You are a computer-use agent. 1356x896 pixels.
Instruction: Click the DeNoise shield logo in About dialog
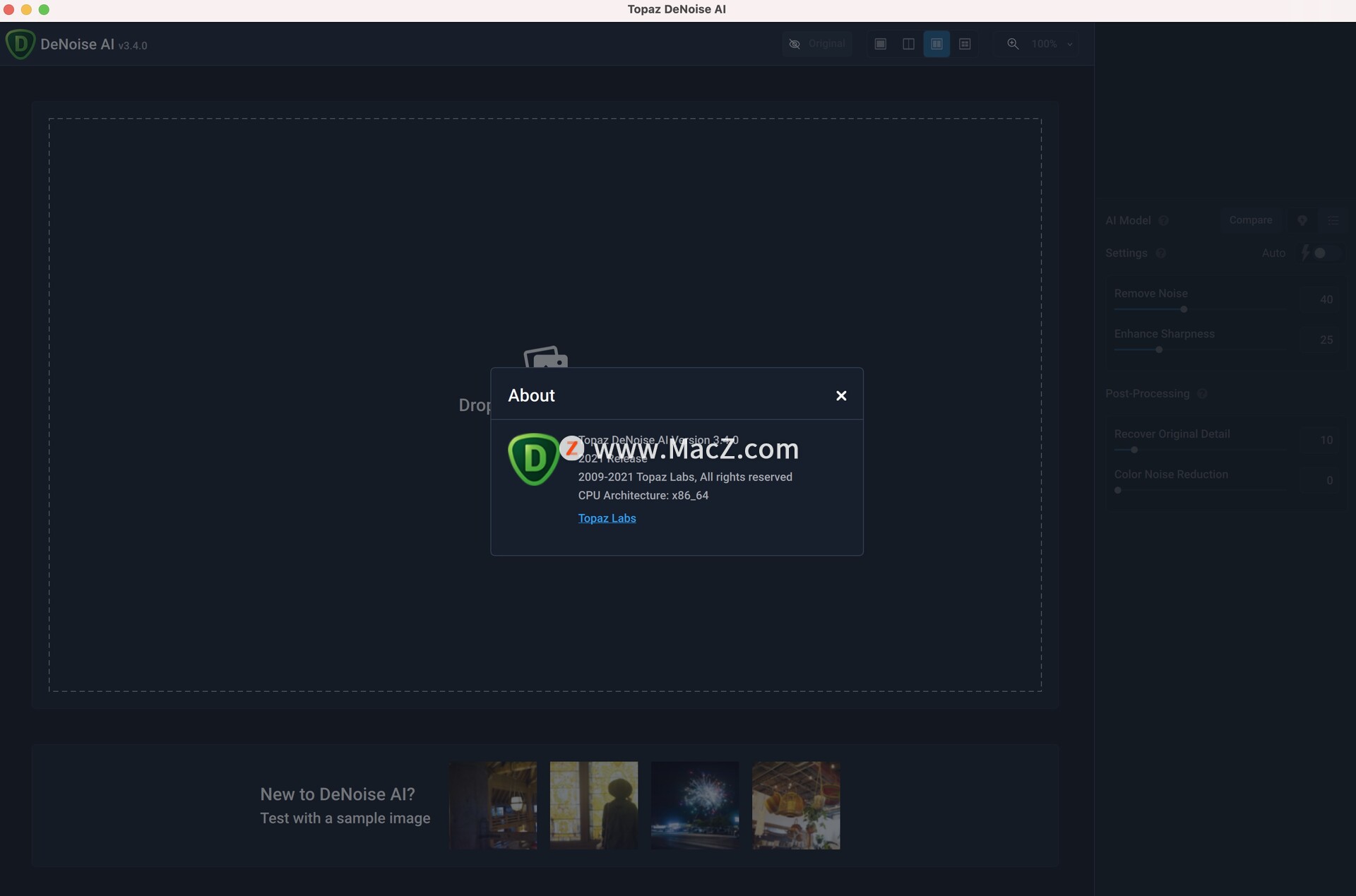533,459
